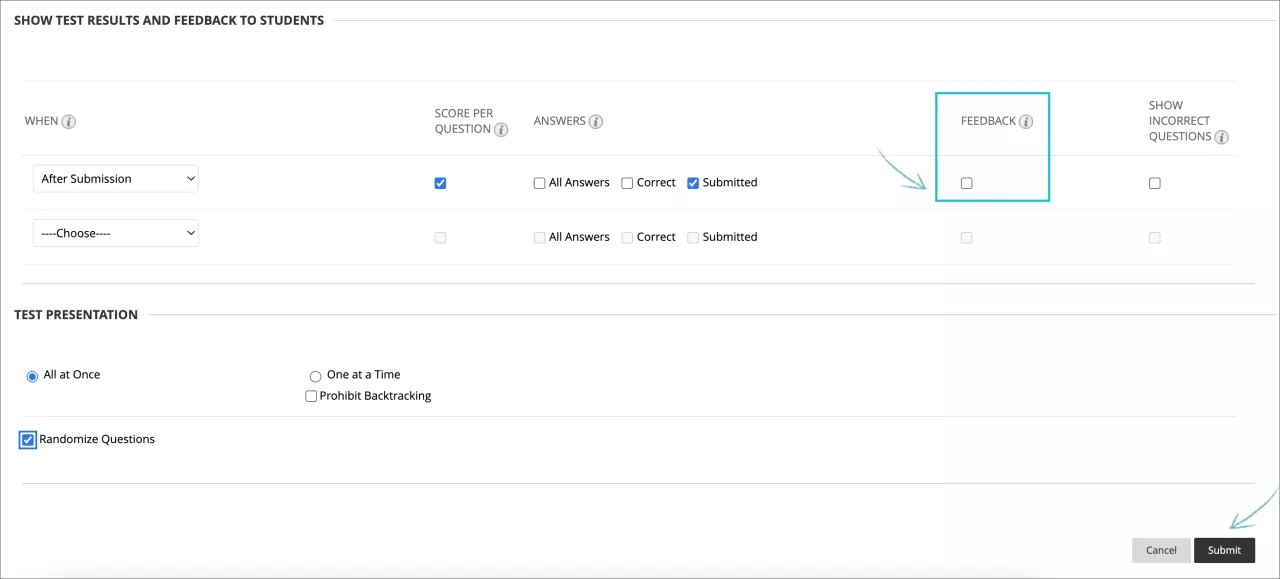Click the Show Incorrect Questions info icon

pos(1221,137)
